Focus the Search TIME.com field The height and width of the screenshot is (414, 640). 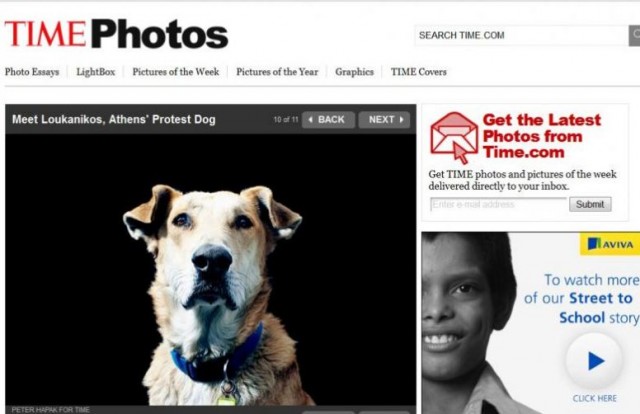tap(522, 36)
